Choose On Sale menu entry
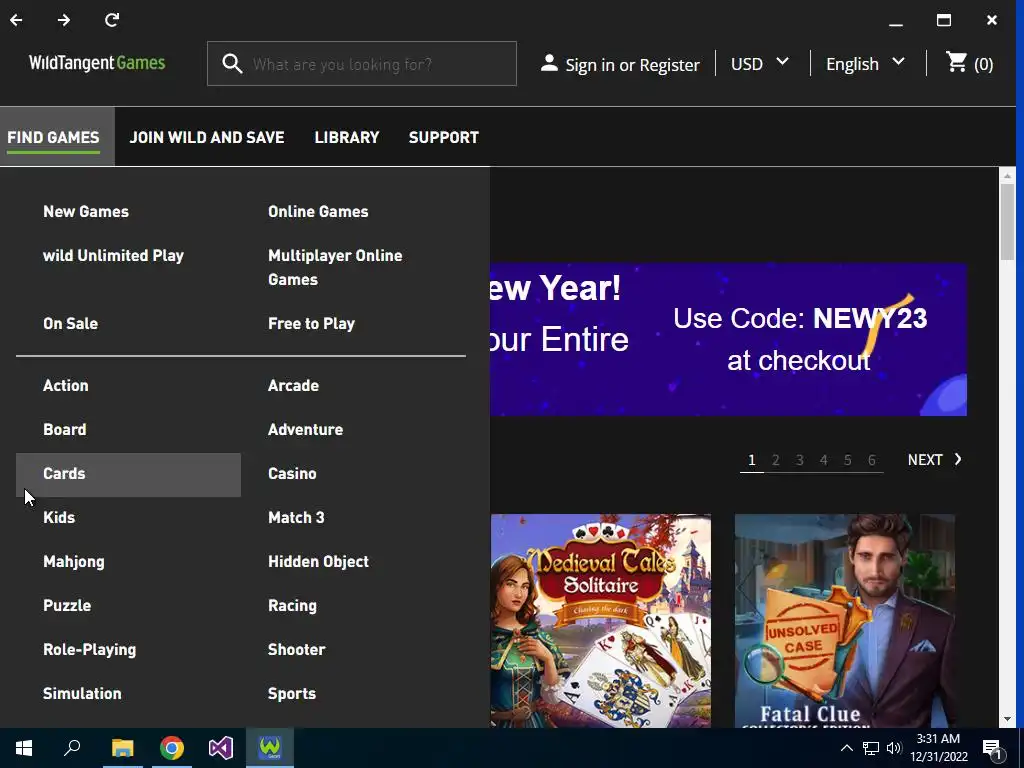Screen dimensions: 1024x768 [71, 323]
